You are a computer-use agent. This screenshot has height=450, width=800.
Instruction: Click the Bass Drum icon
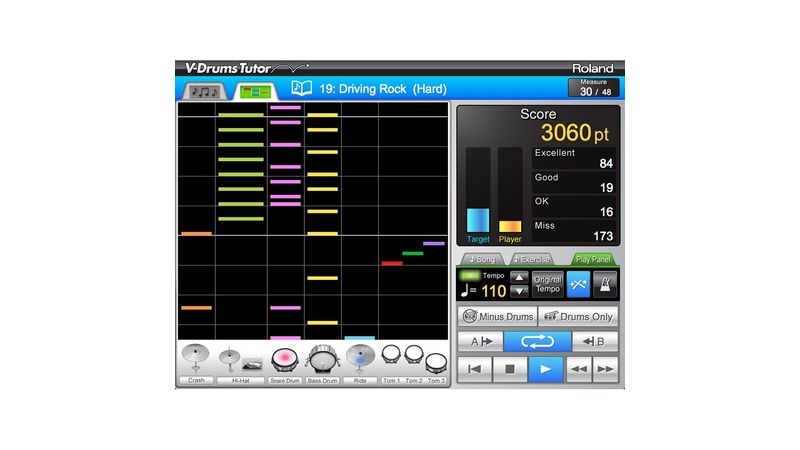pos(323,358)
